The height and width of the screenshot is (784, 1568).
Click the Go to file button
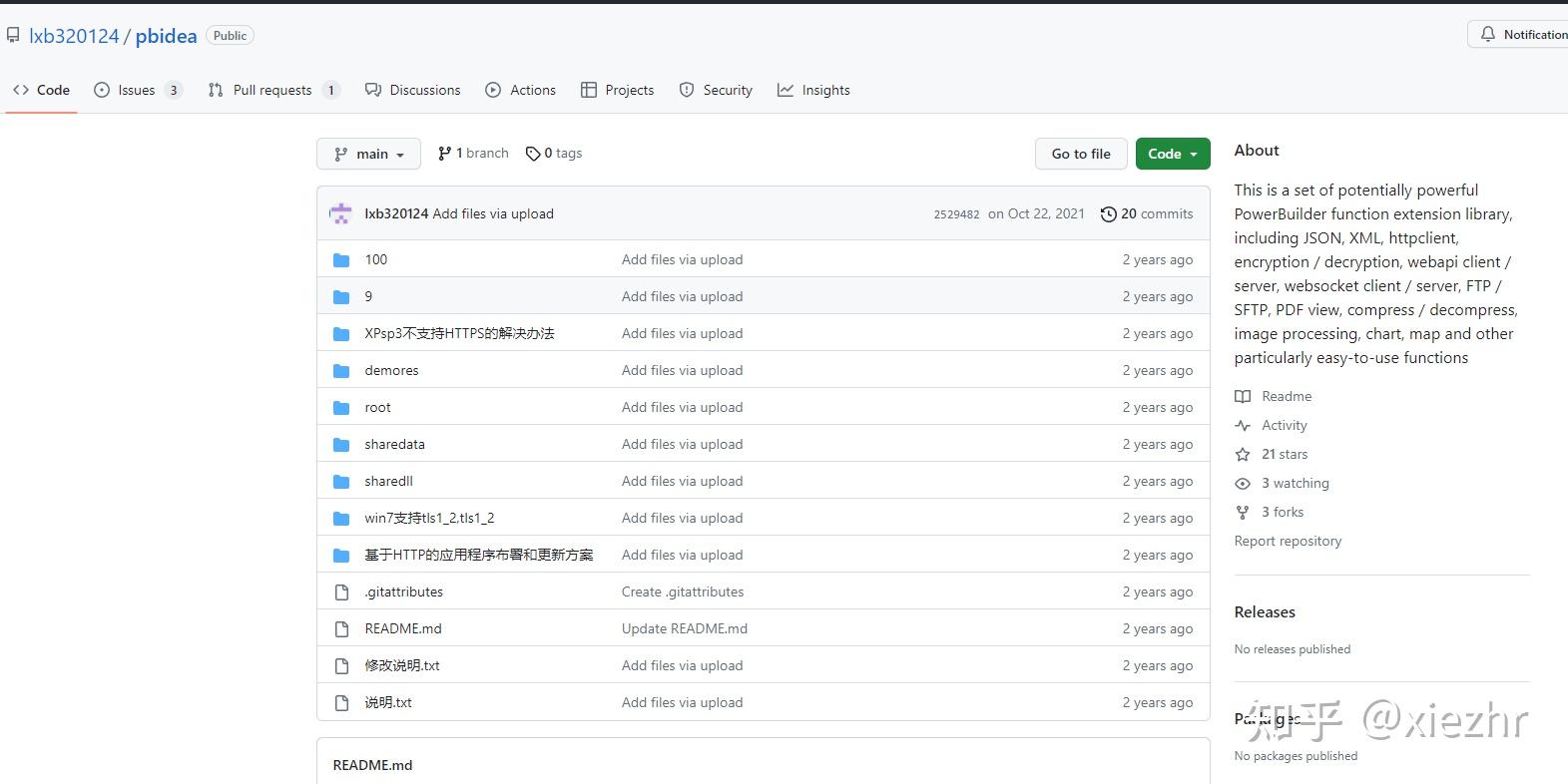pyautogui.click(x=1081, y=154)
